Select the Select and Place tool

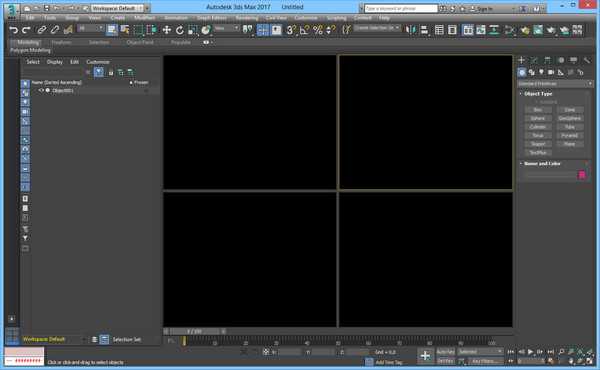(206, 30)
